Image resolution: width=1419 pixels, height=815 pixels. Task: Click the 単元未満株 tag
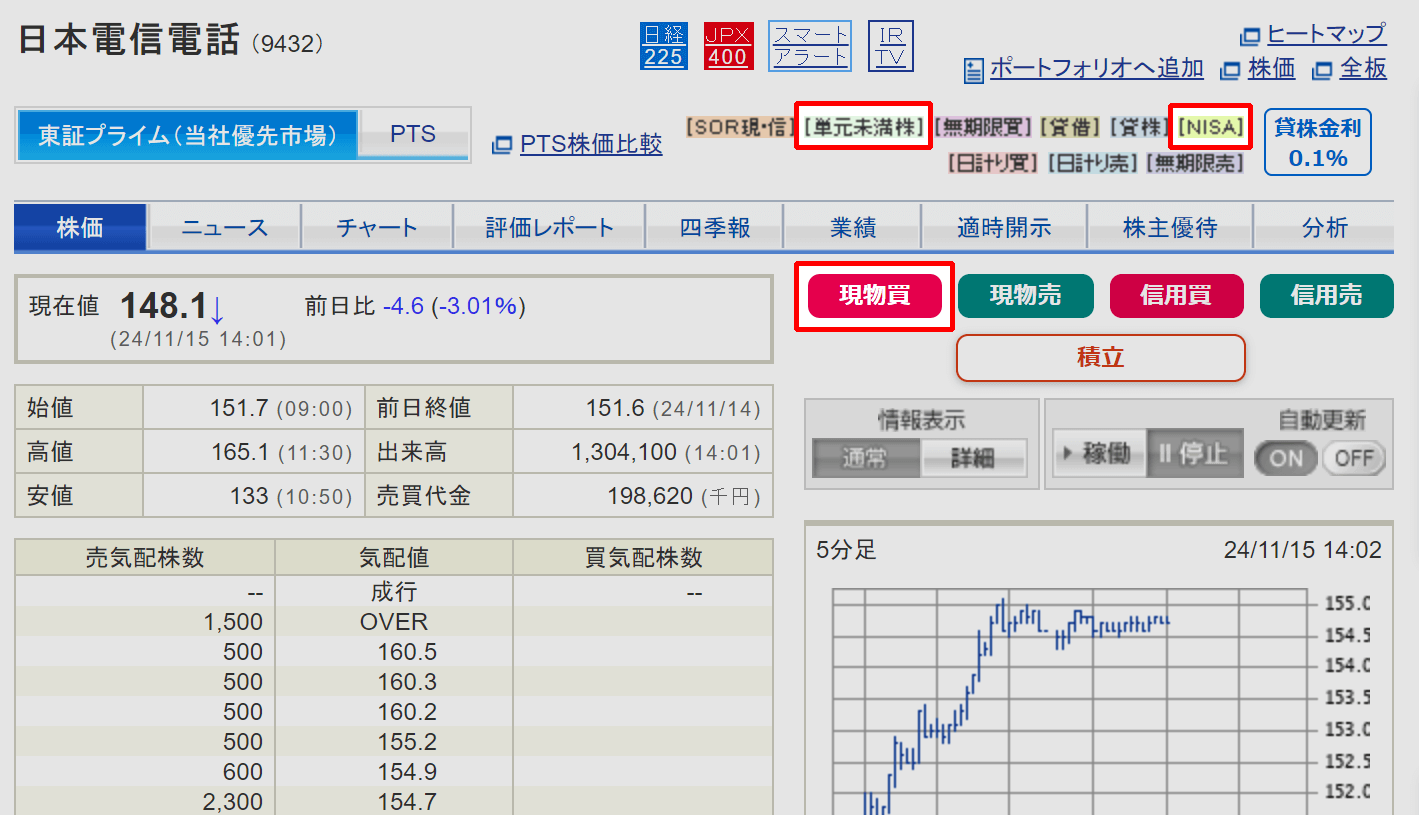(x=864, y=127)
